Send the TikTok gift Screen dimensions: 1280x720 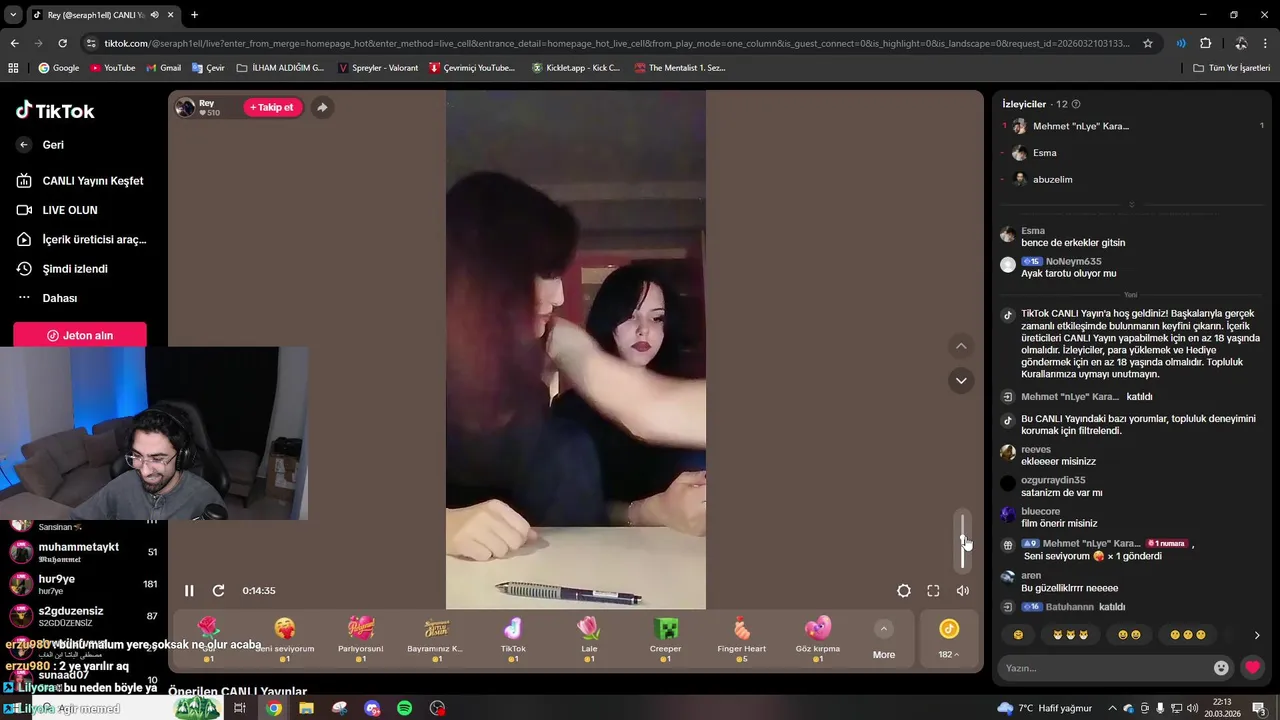(513, 640)
